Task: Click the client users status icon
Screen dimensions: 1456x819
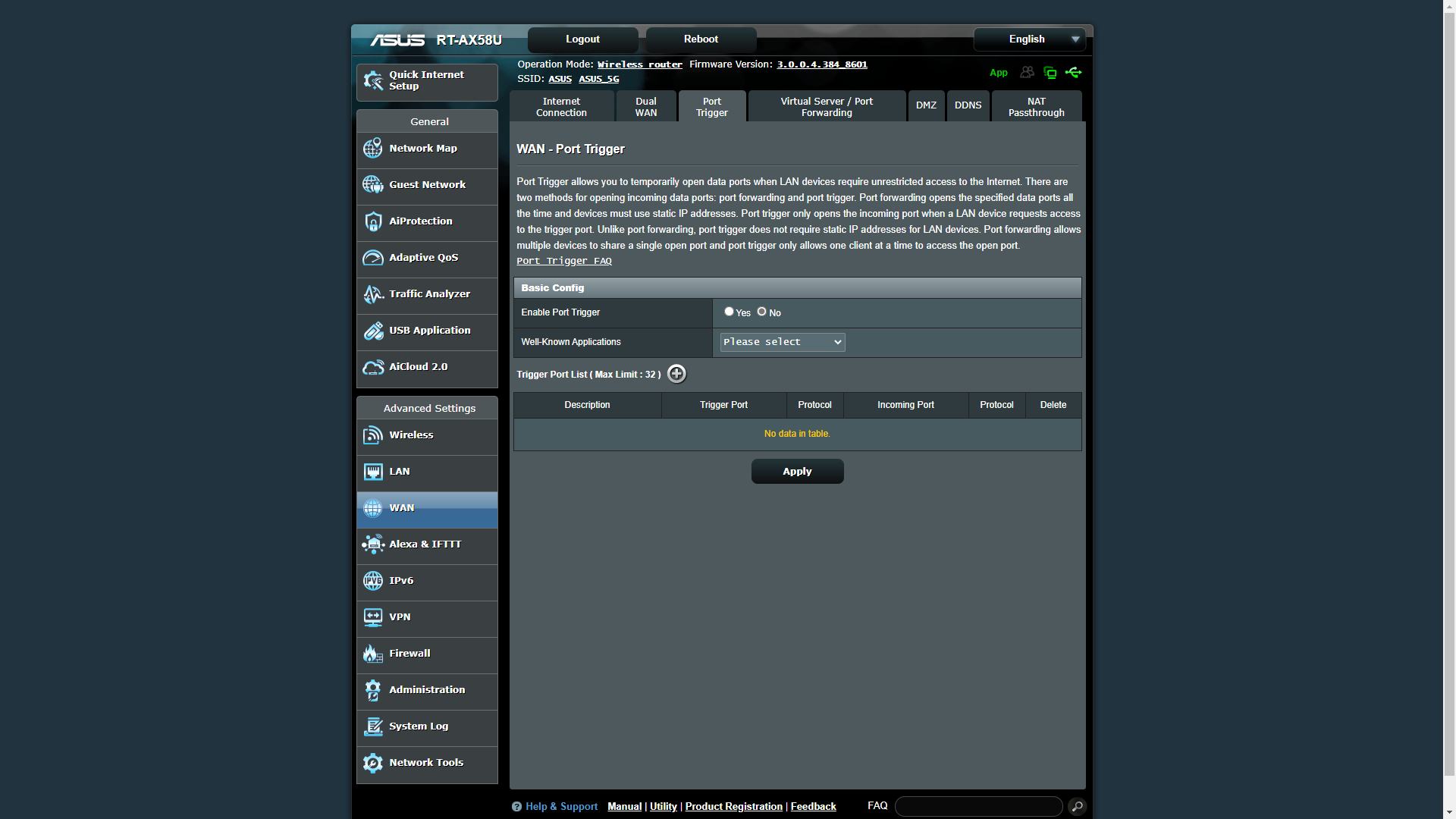Action: point(1027,73)
